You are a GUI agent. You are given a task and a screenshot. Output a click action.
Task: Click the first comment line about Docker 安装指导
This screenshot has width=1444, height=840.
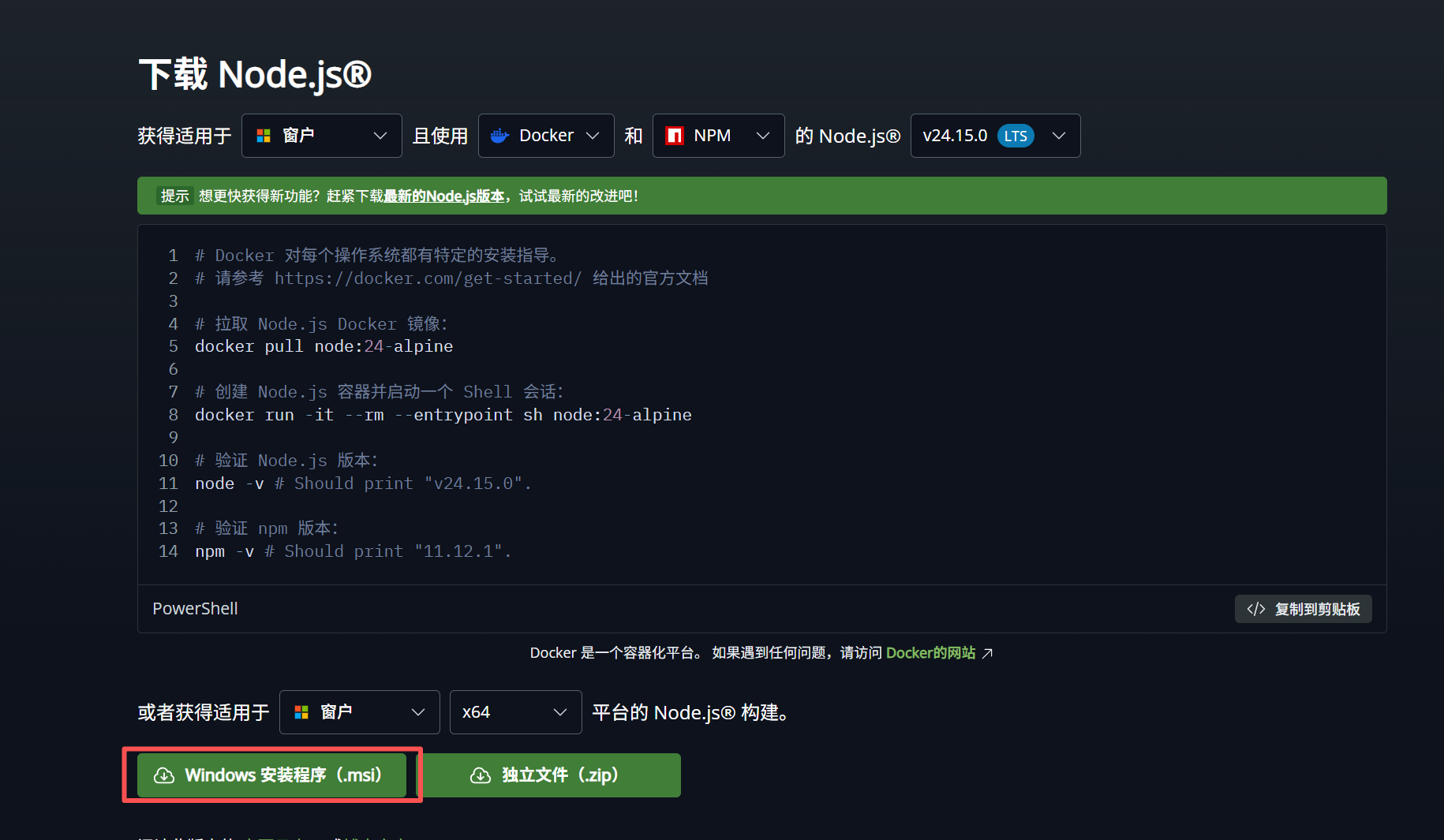click(x=377, y=256)
